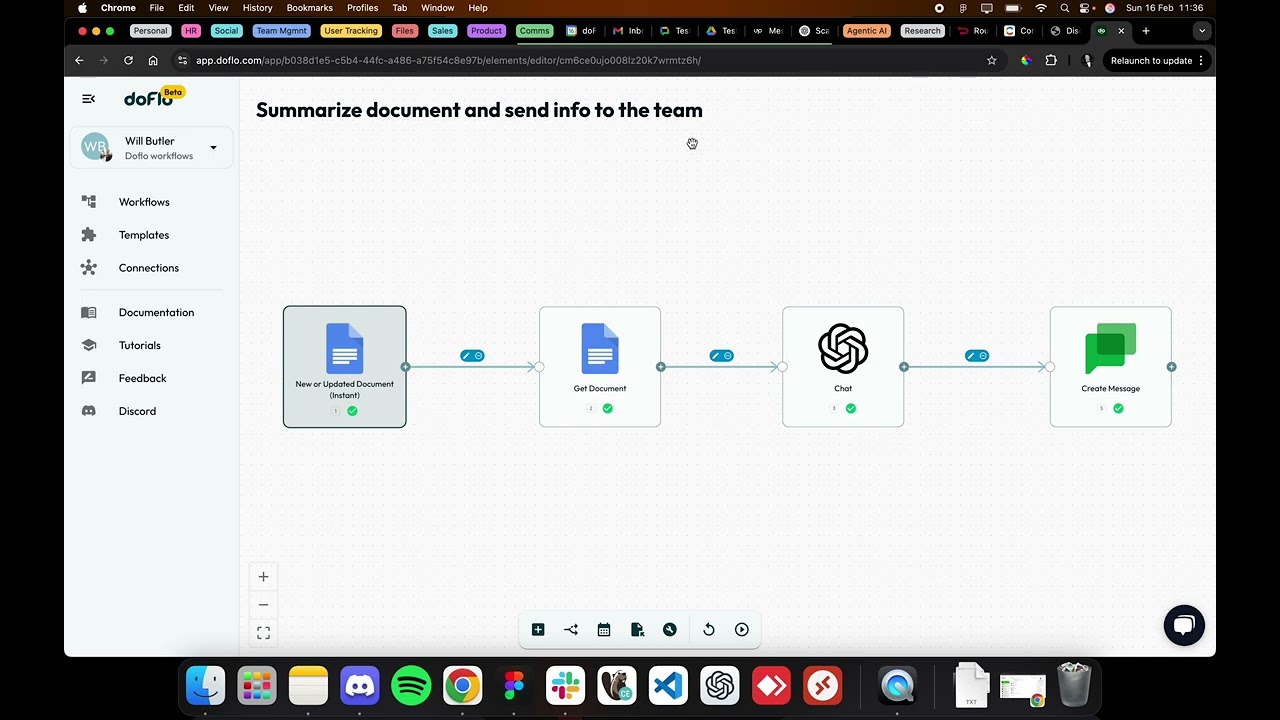Collapse the sidebar with the menu icon
Viewport: 1280px width, 720px height.
point(89,98)
